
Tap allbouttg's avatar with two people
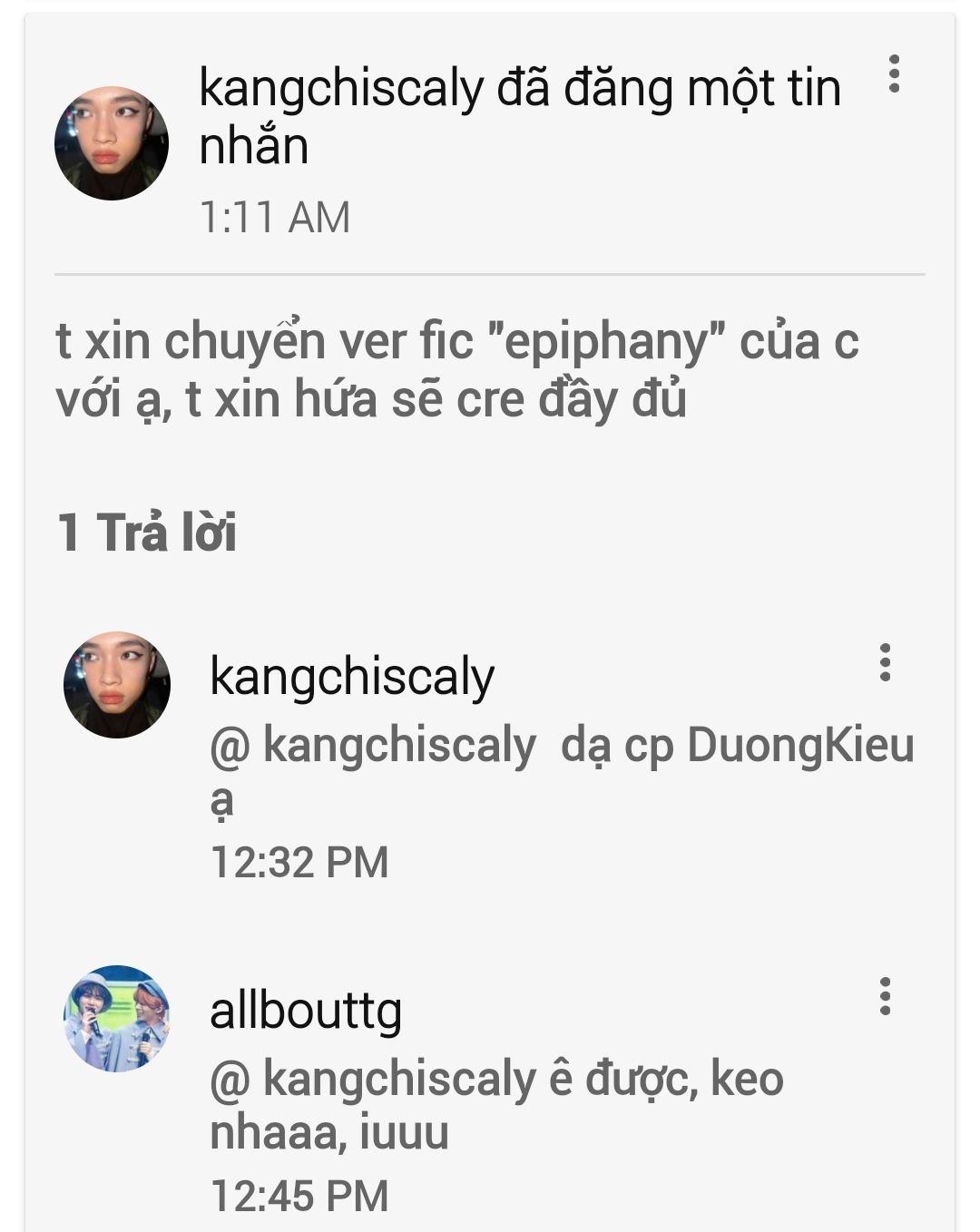(x=116, y=1018)
